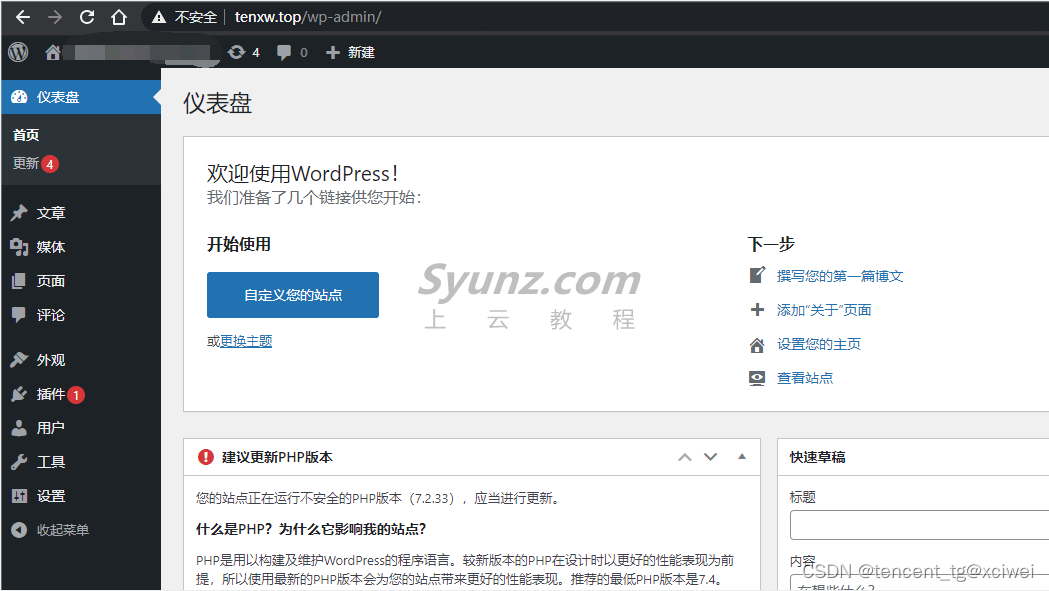Screen dimensions: 1049x591
Task: Open 新建 menu in the admin bar
Action: point(350,52)
